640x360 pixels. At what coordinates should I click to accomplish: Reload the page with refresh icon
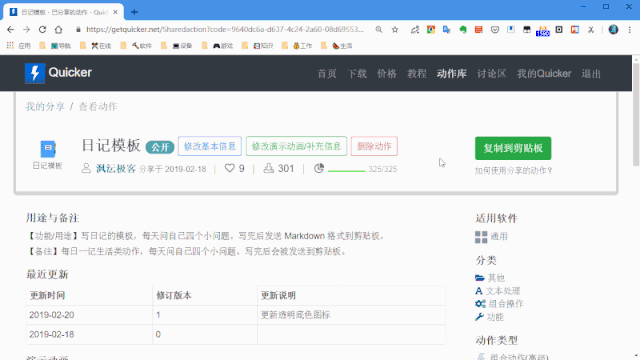[42, 29]
